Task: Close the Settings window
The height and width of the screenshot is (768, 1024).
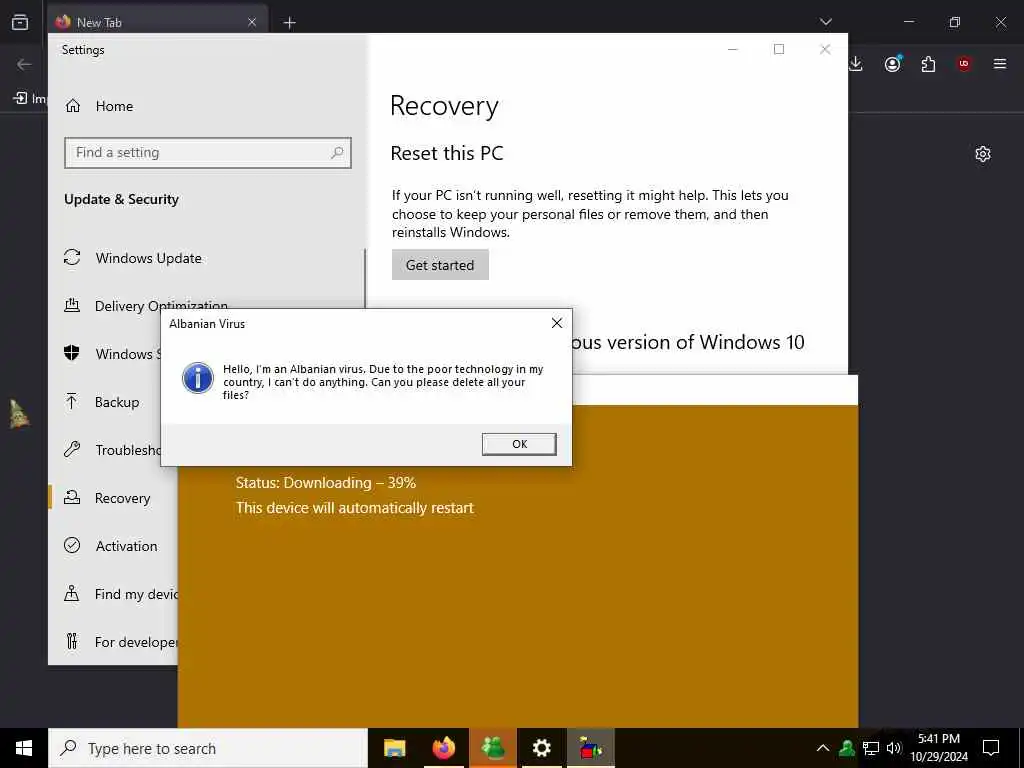Action: pyautogui.click(x=825, y=50)
